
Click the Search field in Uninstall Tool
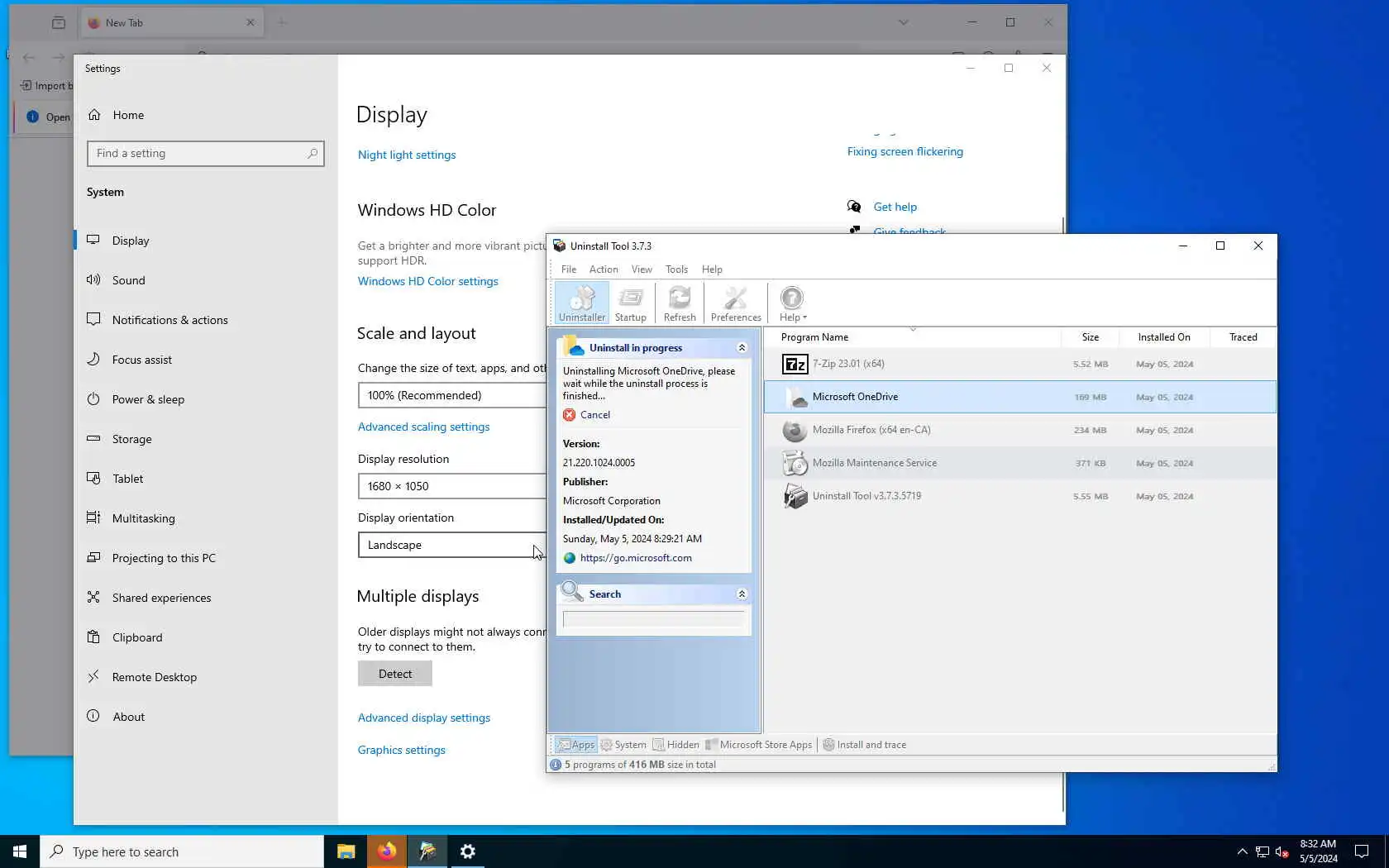(x=653, y=618)
